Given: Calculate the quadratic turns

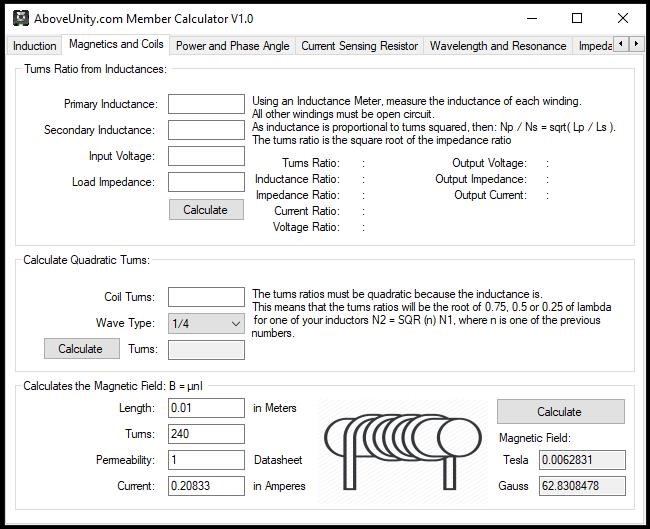Looking at the screenshot, I should coord(82,349).
